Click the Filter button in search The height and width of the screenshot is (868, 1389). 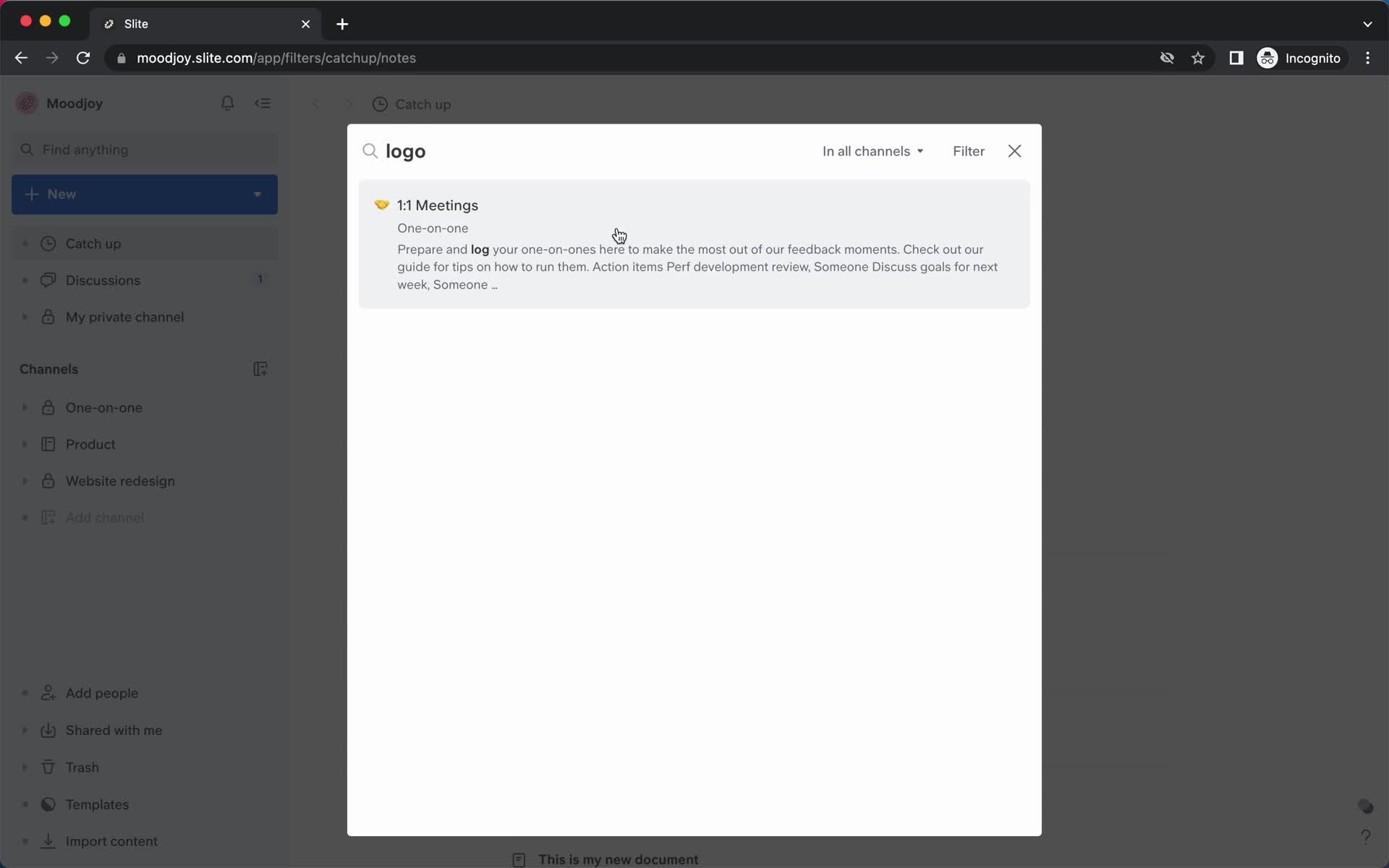pyautogui.click(x=968, y=151)
